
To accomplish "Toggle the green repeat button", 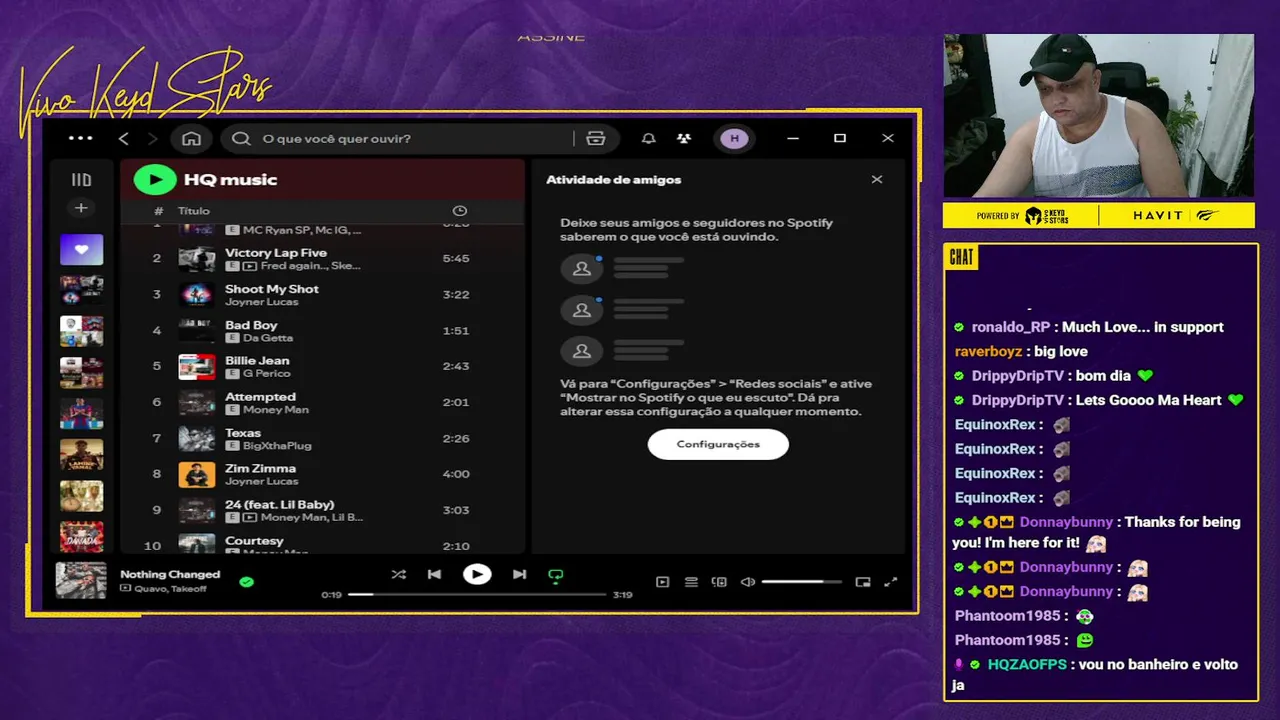I will (556, 575).
